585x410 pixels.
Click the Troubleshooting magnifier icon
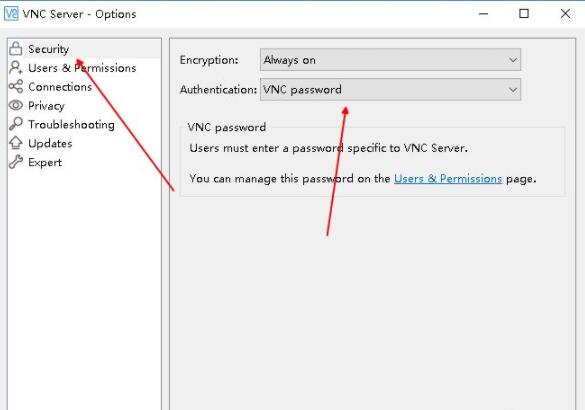pyautogui.click(x=16, y=124)
